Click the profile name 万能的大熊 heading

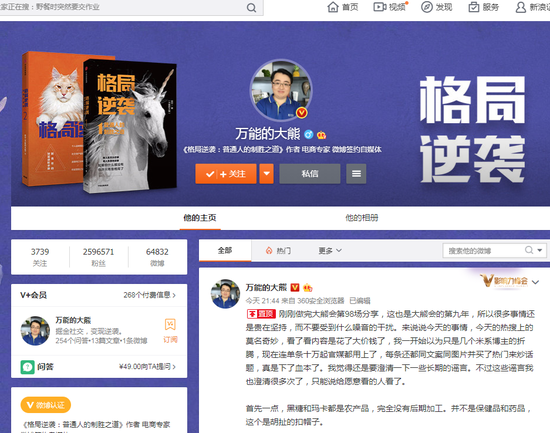(268, 134)
